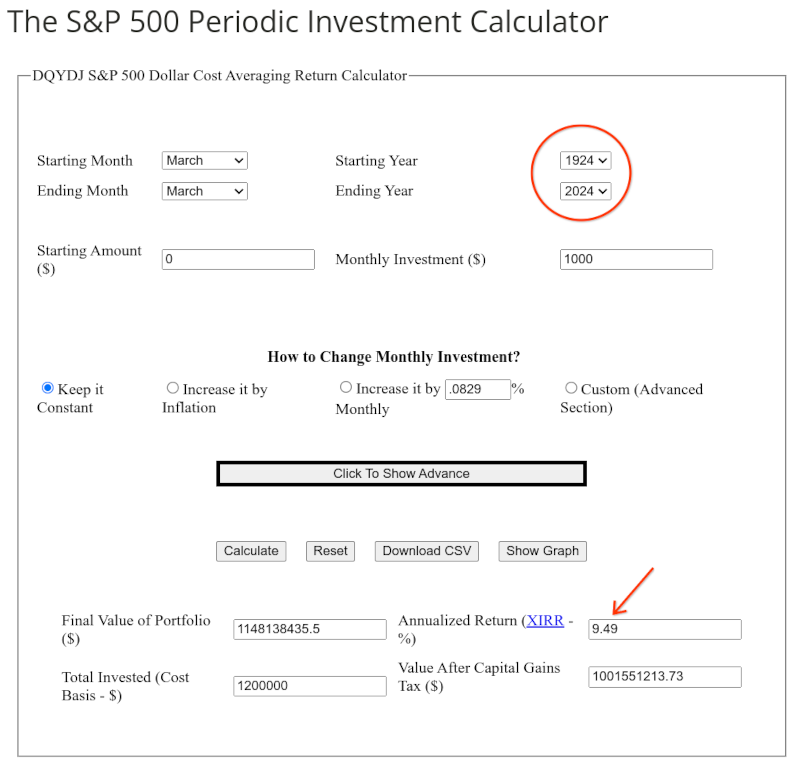Image resolution: width=800 pixels, height=769 pixels.
Task: Expand the Starting Year dropdown showing 1924
Action: coord(585,161)
